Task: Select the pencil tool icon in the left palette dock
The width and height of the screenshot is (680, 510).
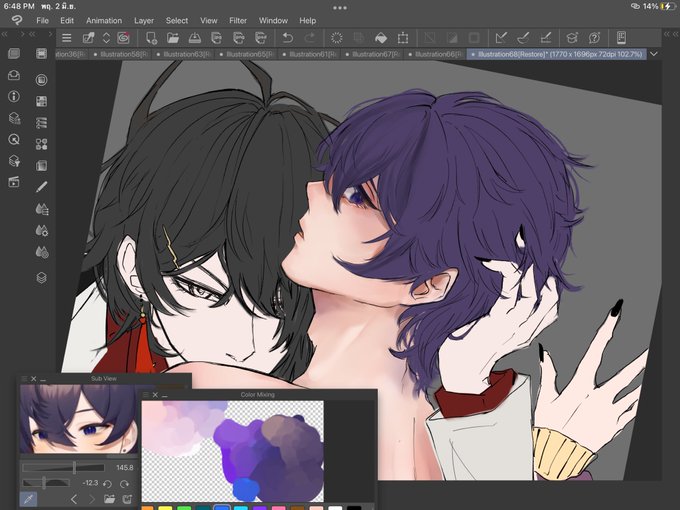Action: click(42, 187)
